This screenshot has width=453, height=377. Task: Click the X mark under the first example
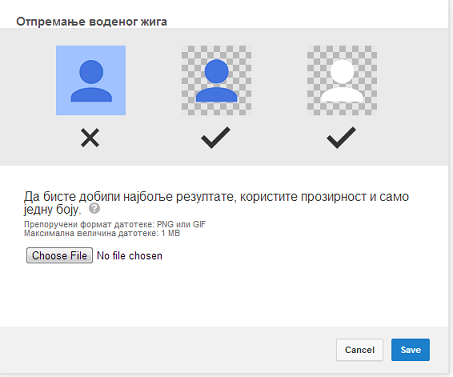[x=90, y=138]
